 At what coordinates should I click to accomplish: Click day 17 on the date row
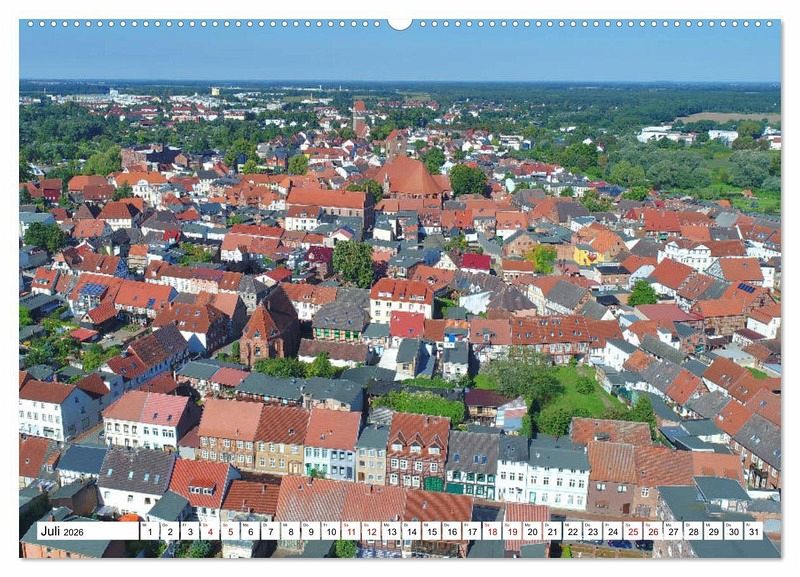coord(472,531)
